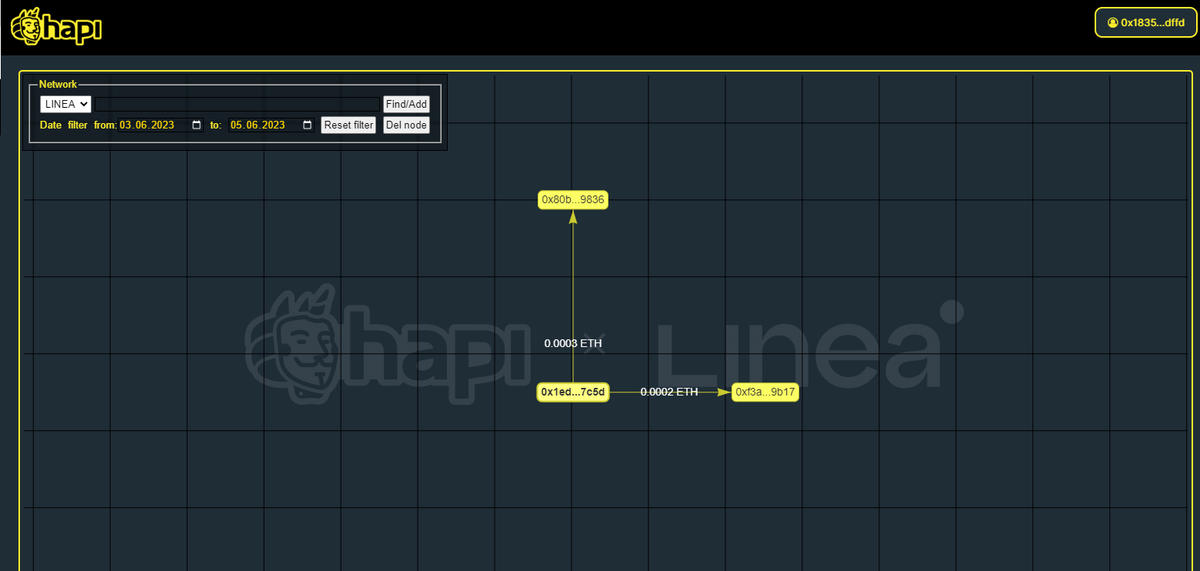Viewport: 1200px width, 571px height.
Task: Select the 0xf3a...9b17 node
Action: tap(765, 392)
